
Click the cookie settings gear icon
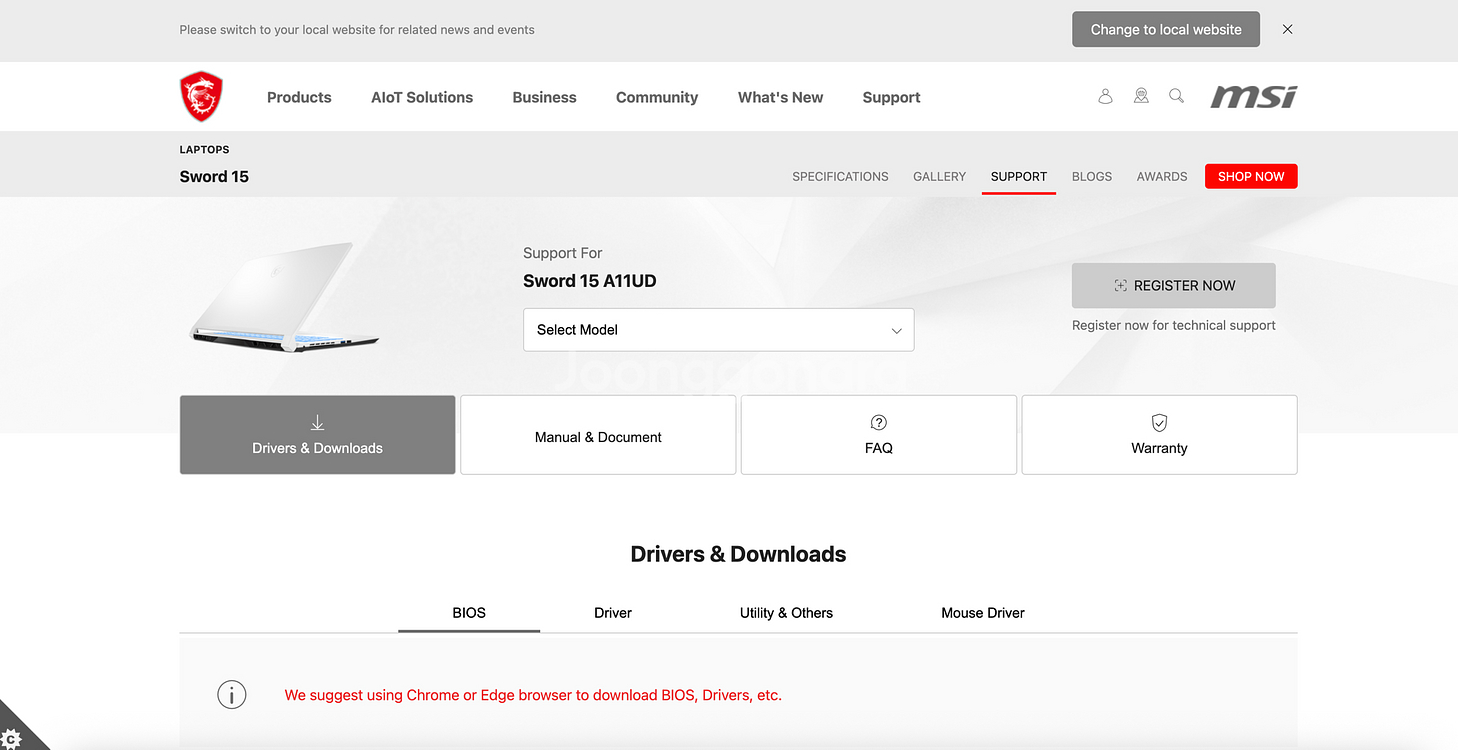point(13,738)
